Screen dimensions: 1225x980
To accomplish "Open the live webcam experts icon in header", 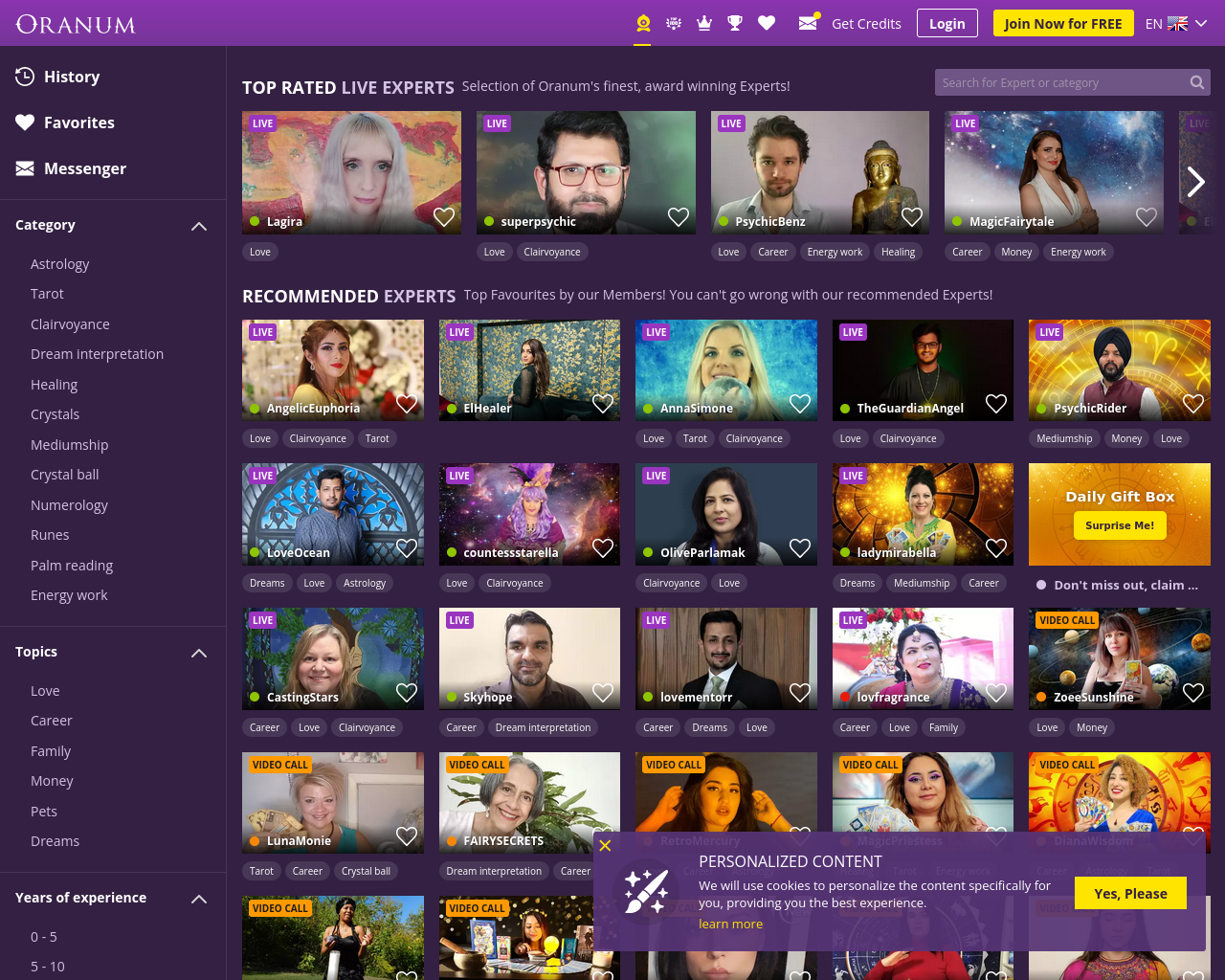I will point(643,23).
